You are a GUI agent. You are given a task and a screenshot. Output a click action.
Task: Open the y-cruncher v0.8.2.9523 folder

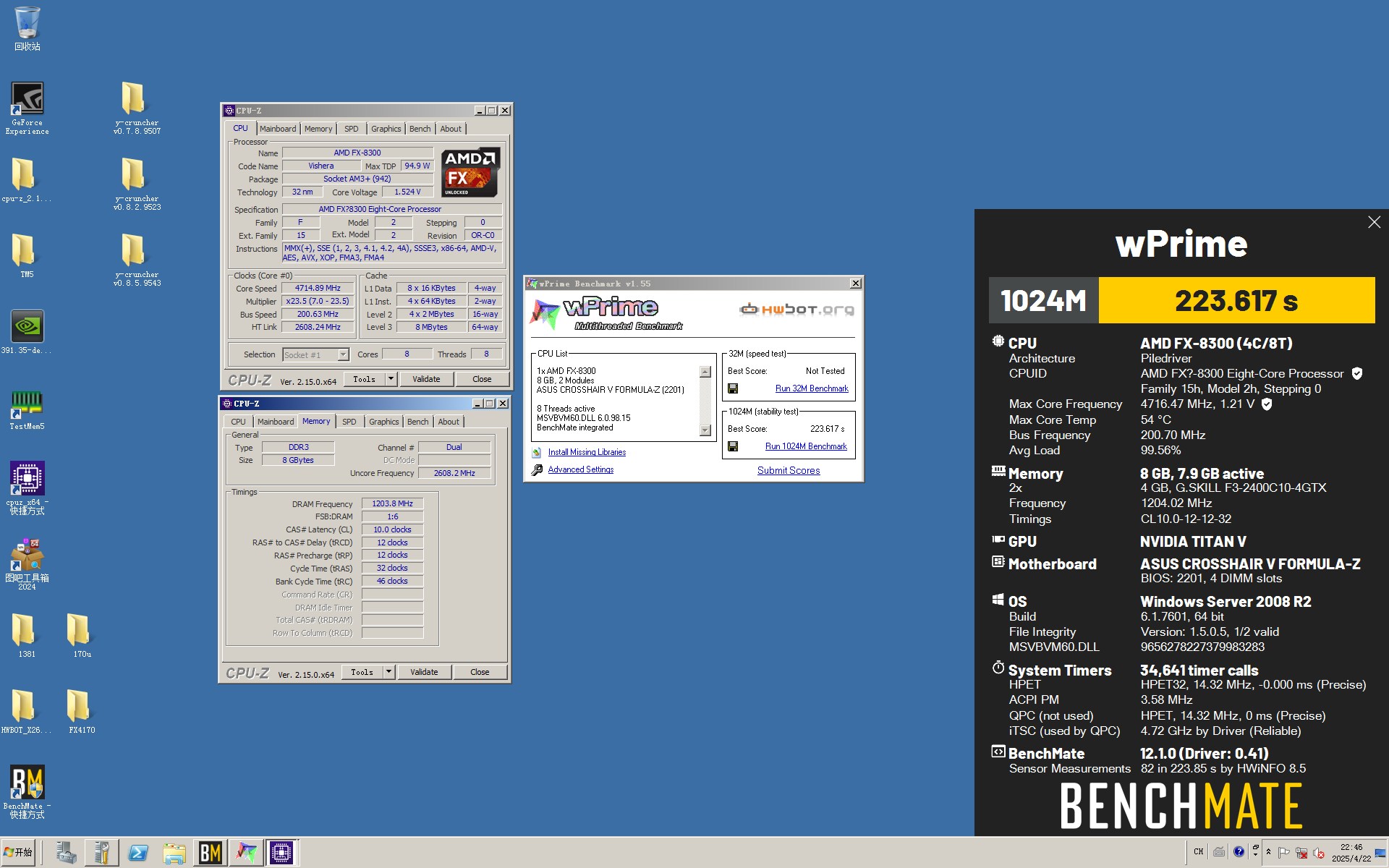[x=137, y=184]
